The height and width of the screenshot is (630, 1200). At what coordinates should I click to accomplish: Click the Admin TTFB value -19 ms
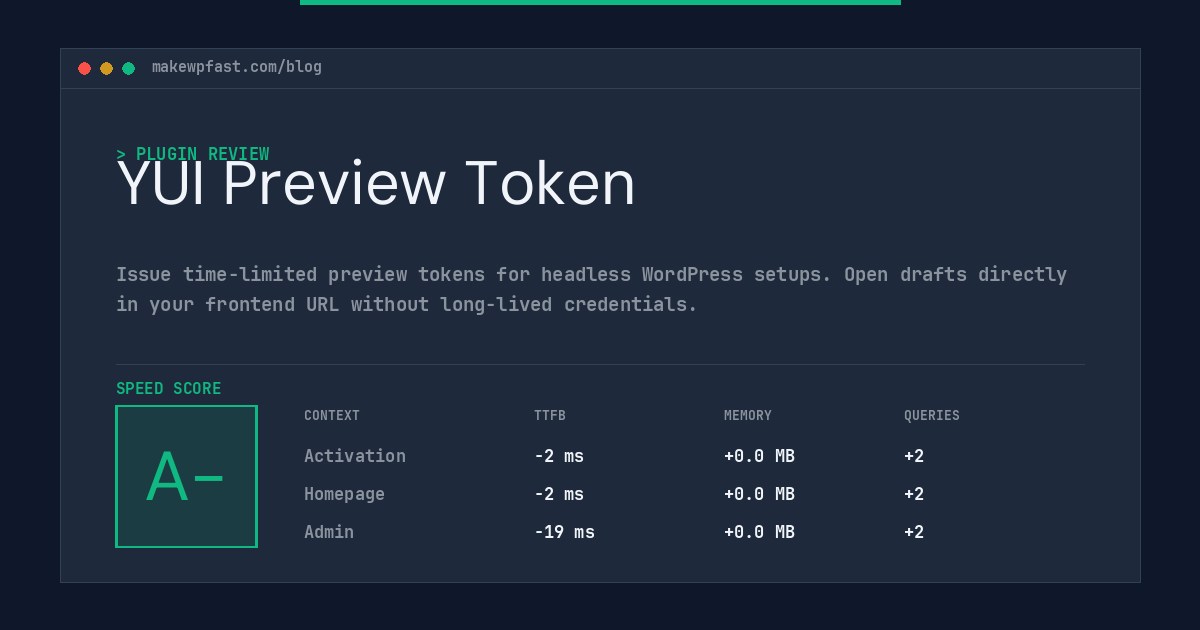pyautogui.click(x=564, y=532)
